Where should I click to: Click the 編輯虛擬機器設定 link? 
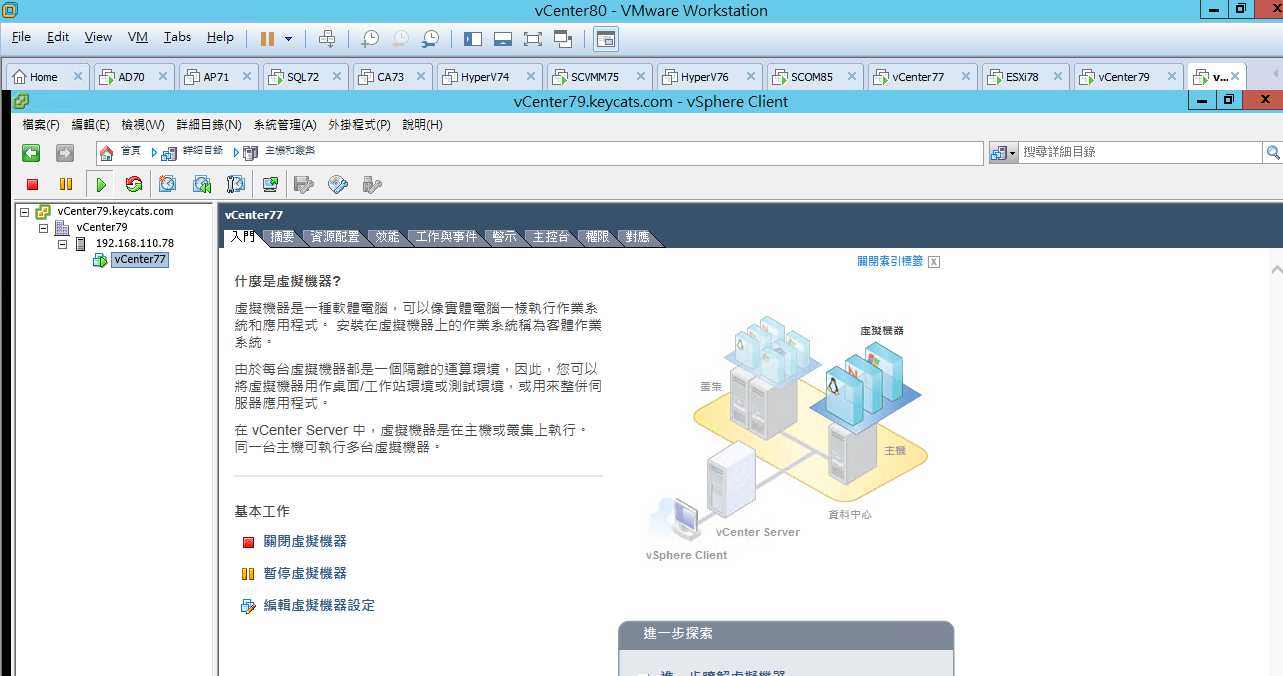pyautogui.click(x=319, y=606)
